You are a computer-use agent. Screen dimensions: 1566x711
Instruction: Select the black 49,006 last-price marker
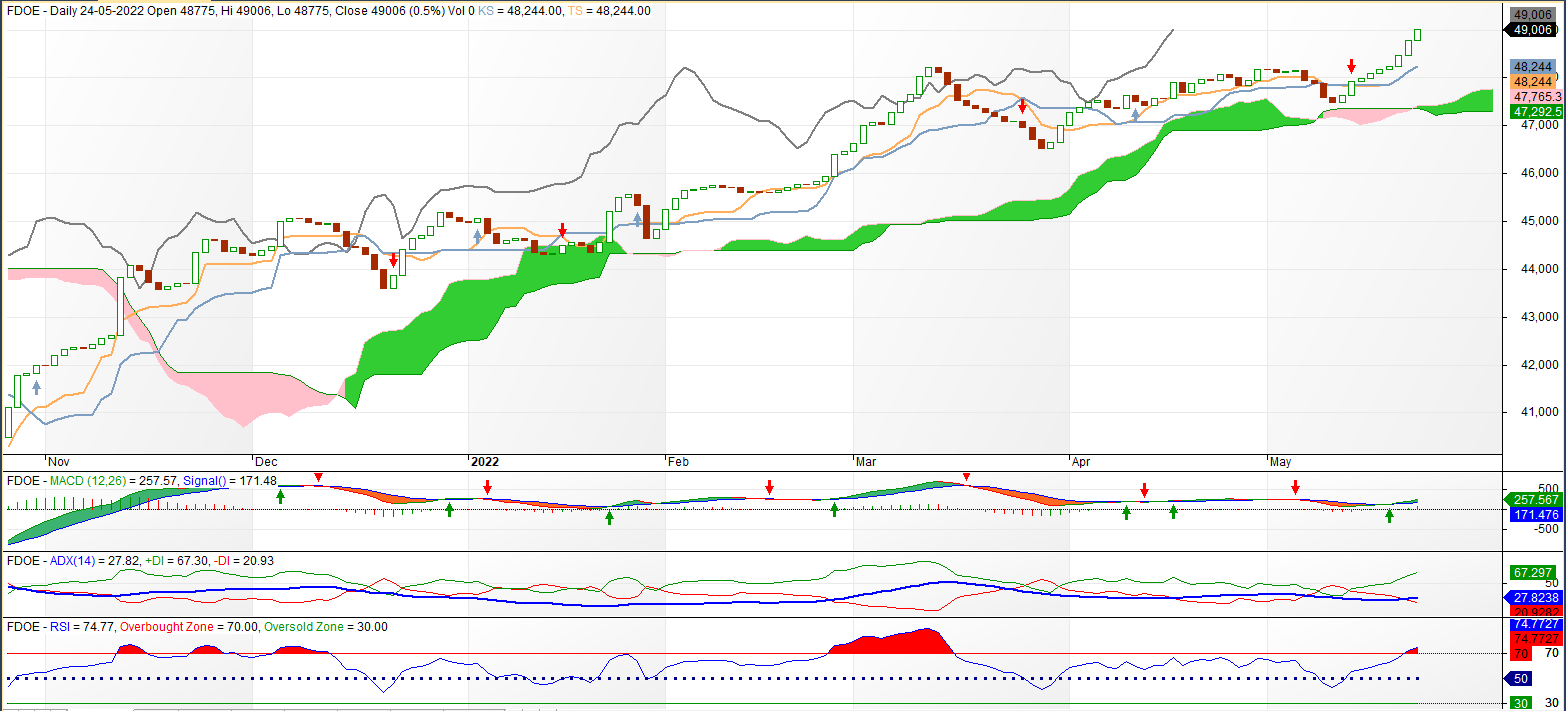1531,30
